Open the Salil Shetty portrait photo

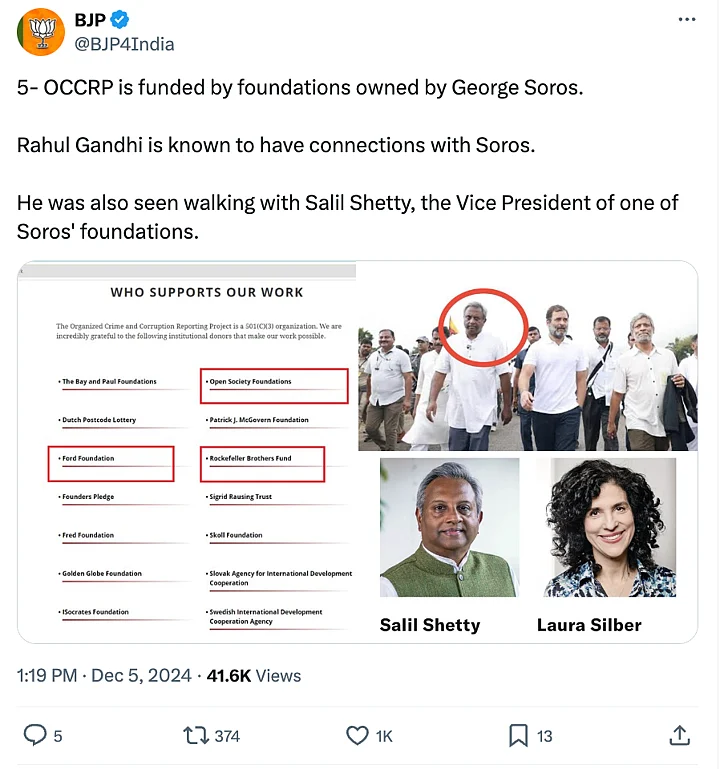(x=449, y=527)
